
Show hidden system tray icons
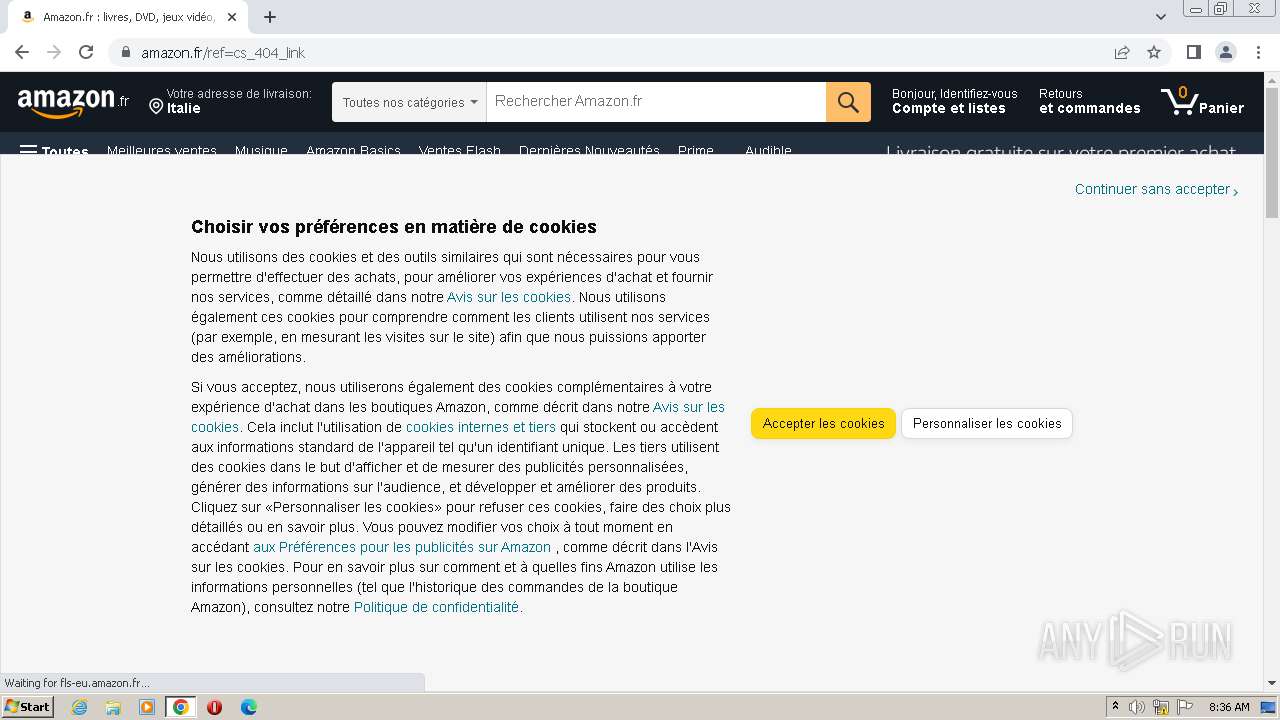(x=1115, y=707)
